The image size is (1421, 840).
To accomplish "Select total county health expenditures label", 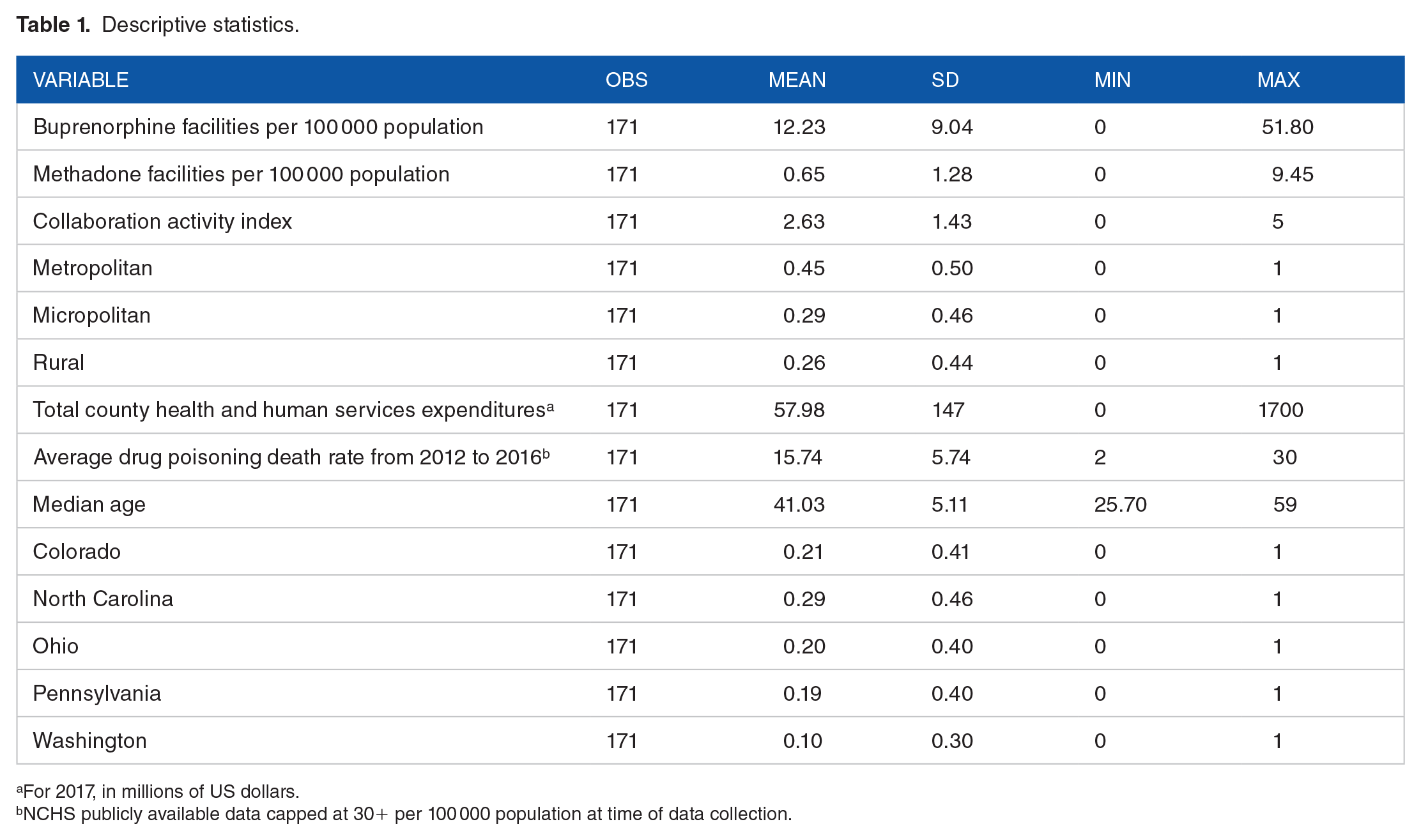I will (x=293, y=410).
